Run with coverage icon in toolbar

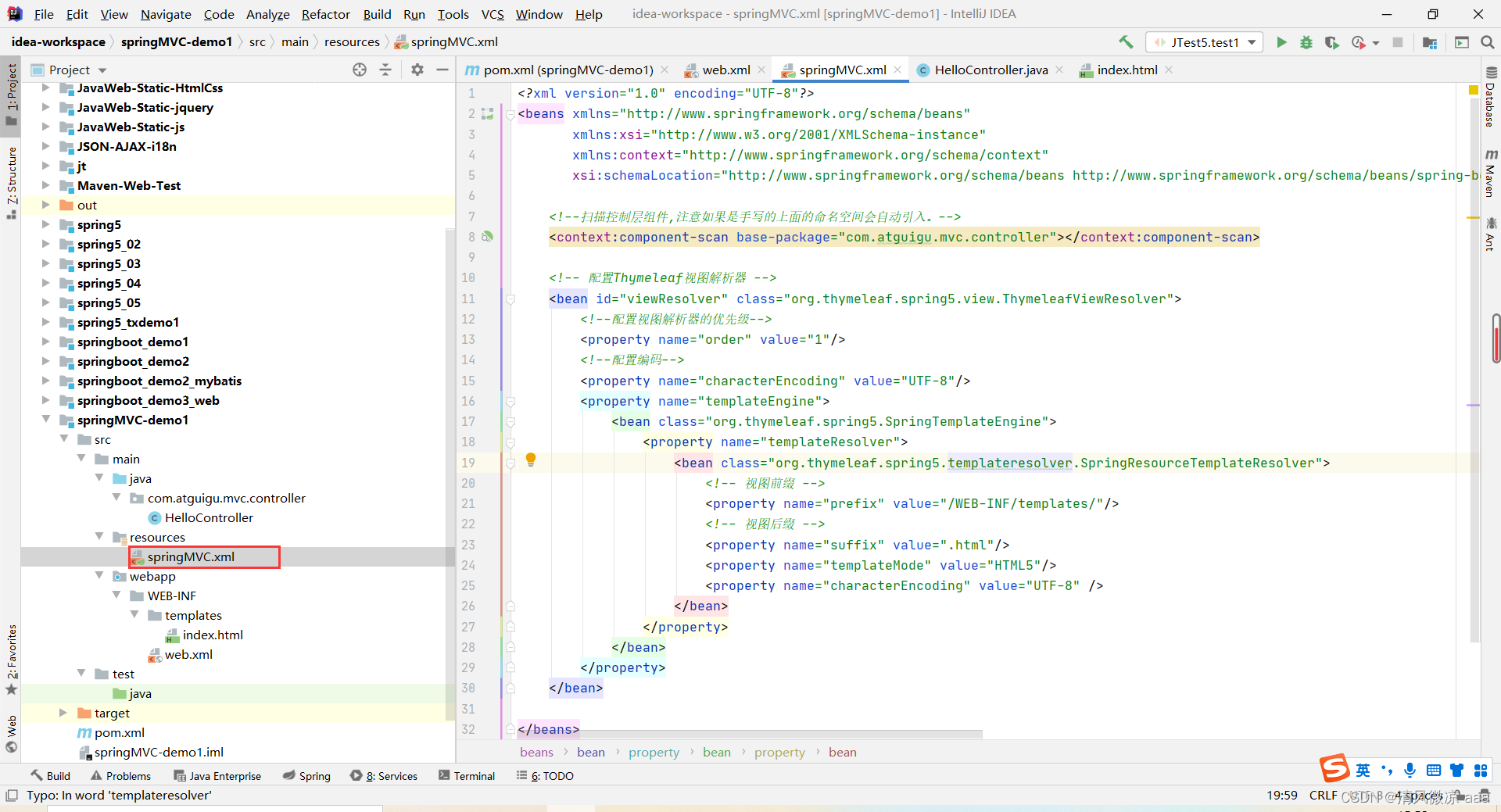pos(1331,42)
